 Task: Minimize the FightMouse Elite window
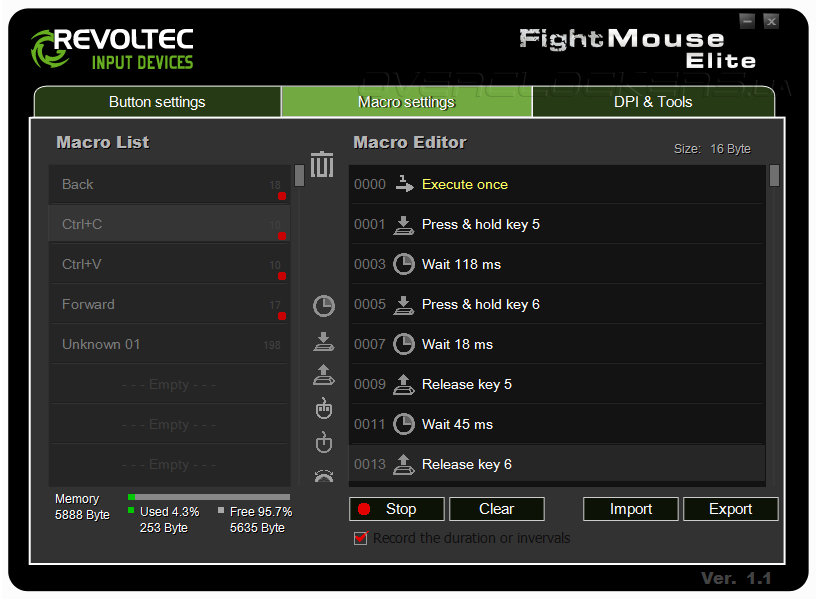(x=747, y=21)
